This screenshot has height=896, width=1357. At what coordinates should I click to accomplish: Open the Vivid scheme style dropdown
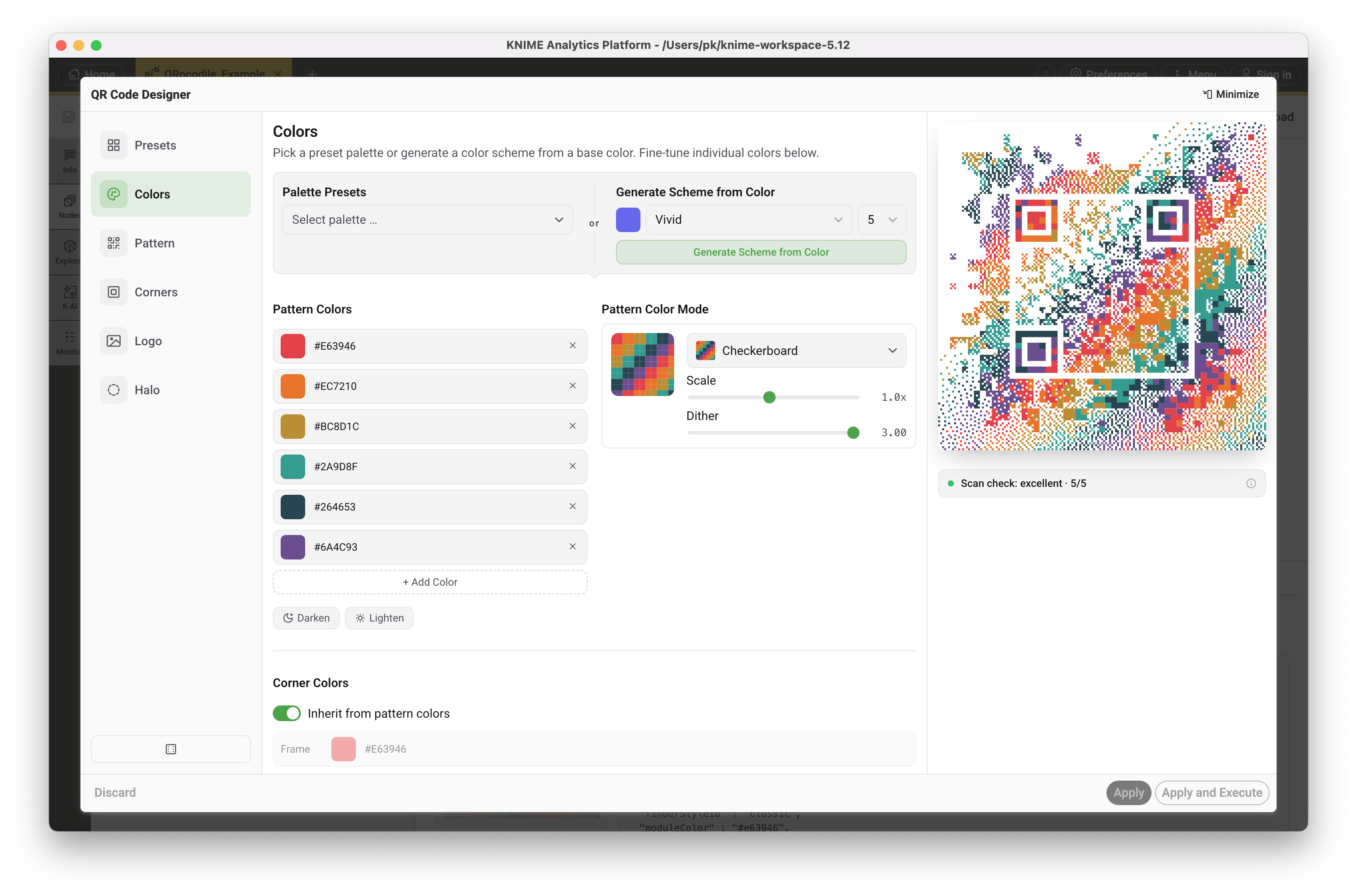(749, 220)
